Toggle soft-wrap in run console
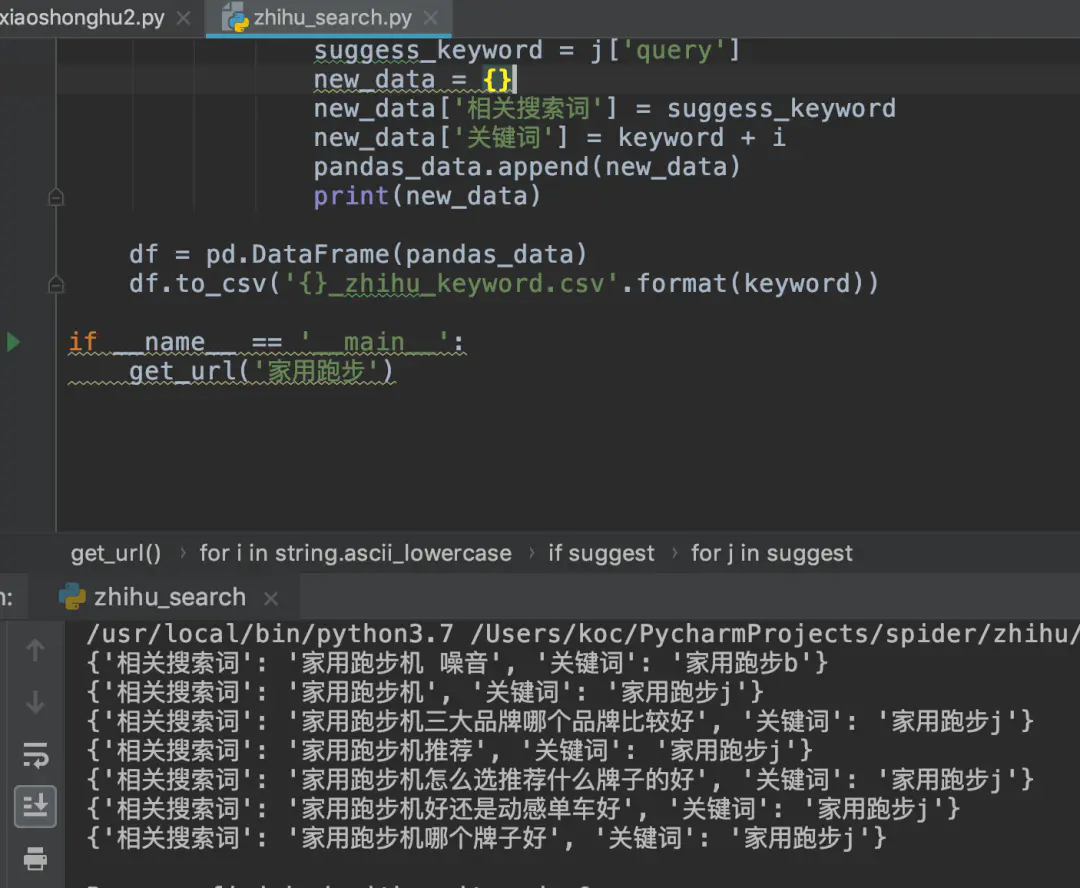 click(35, 755)
